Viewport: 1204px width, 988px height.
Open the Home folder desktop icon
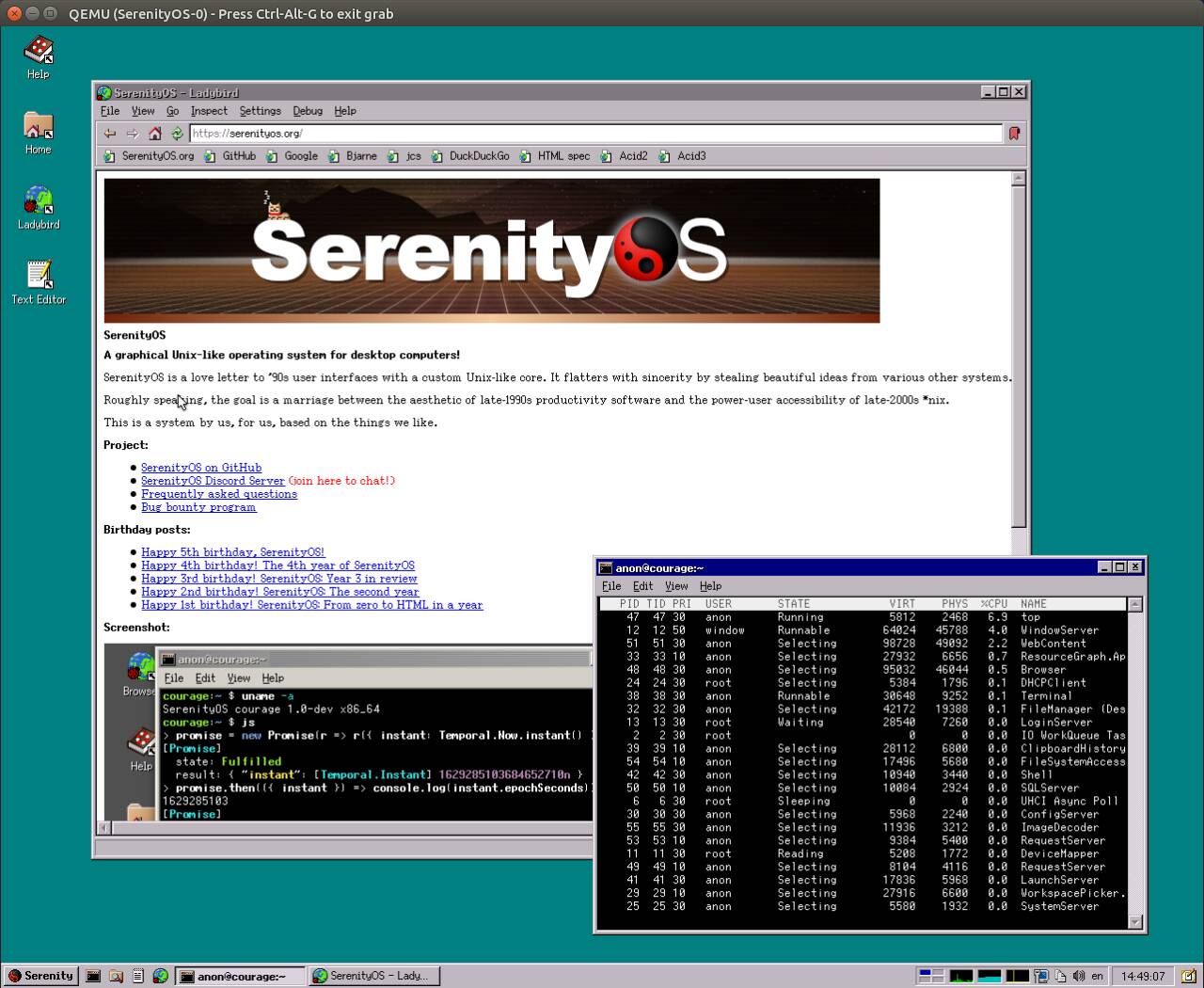click(38, 133)
